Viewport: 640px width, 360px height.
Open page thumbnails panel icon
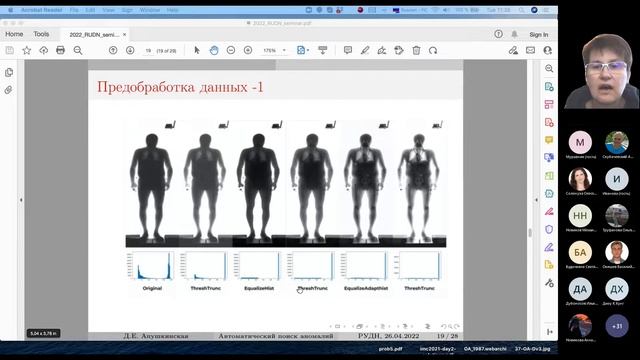point(9,72)
